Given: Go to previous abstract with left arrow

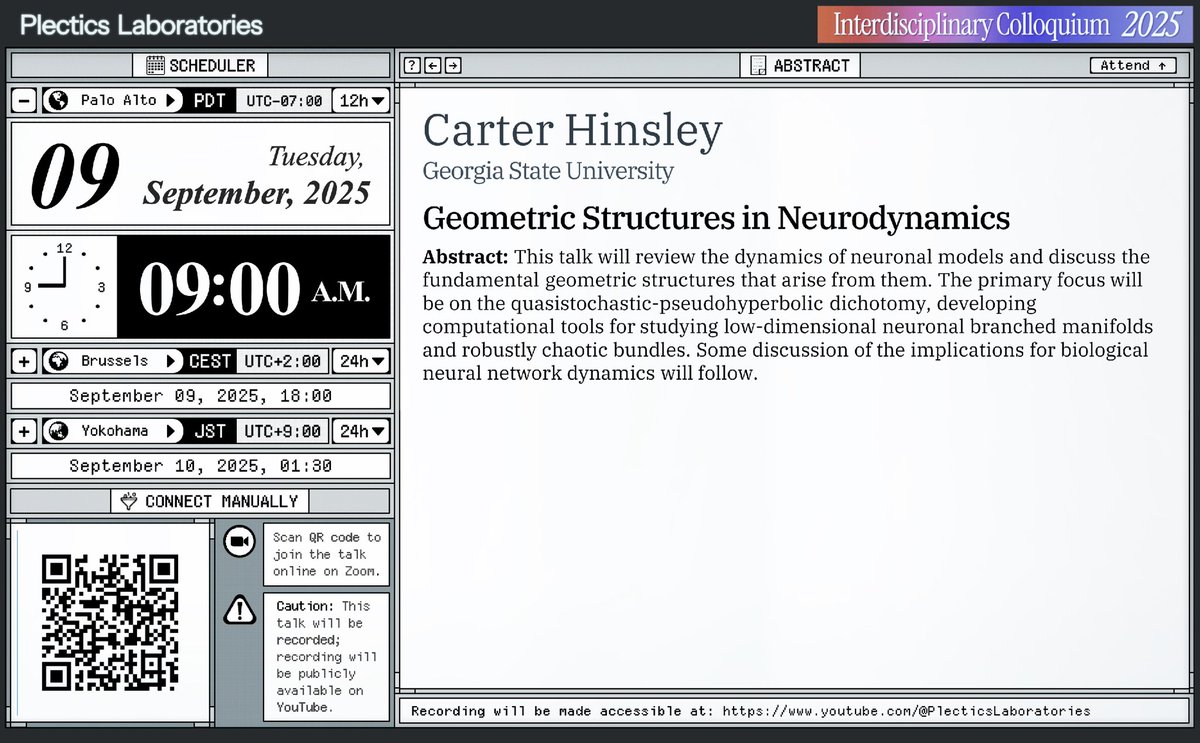Looking at the screenshot, I should (432, 66).
